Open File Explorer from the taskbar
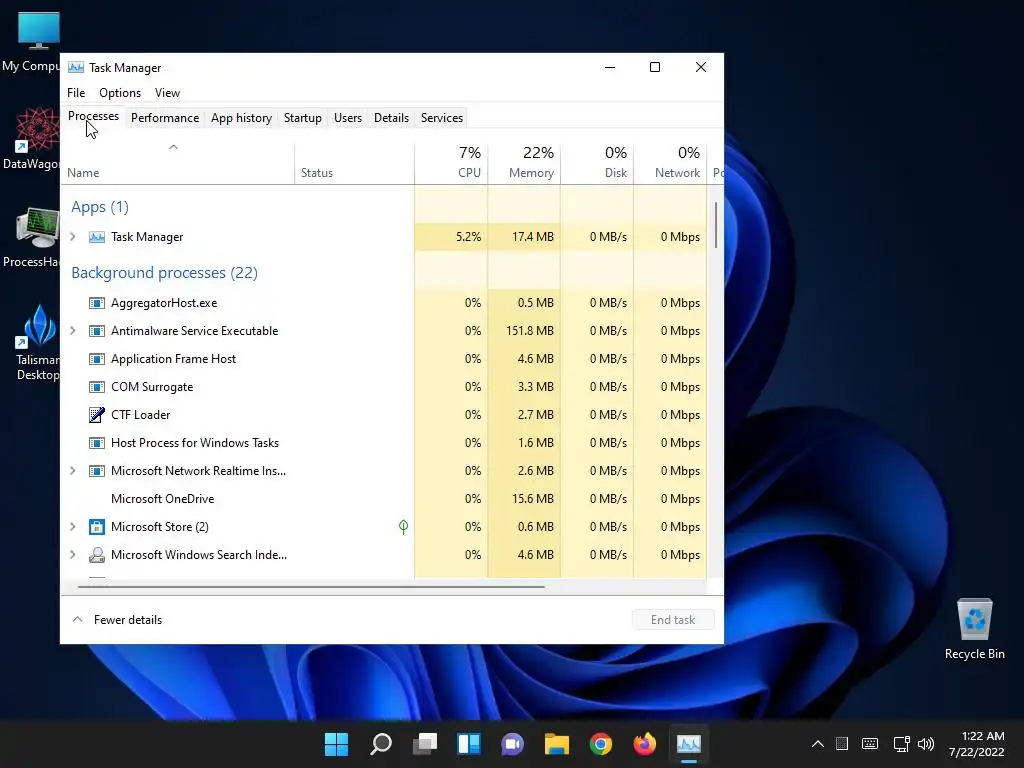The image size is (1024, 768). click(557, 744)
